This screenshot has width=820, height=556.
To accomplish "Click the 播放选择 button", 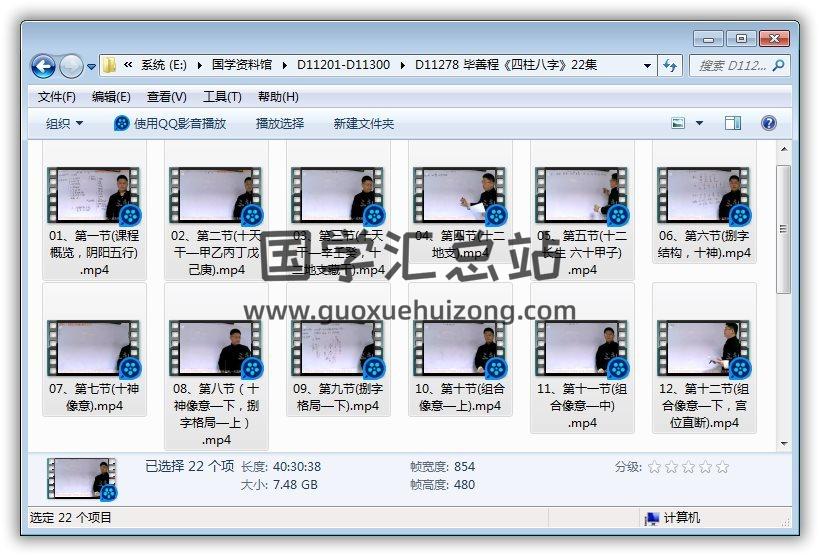I will point(280,123).
